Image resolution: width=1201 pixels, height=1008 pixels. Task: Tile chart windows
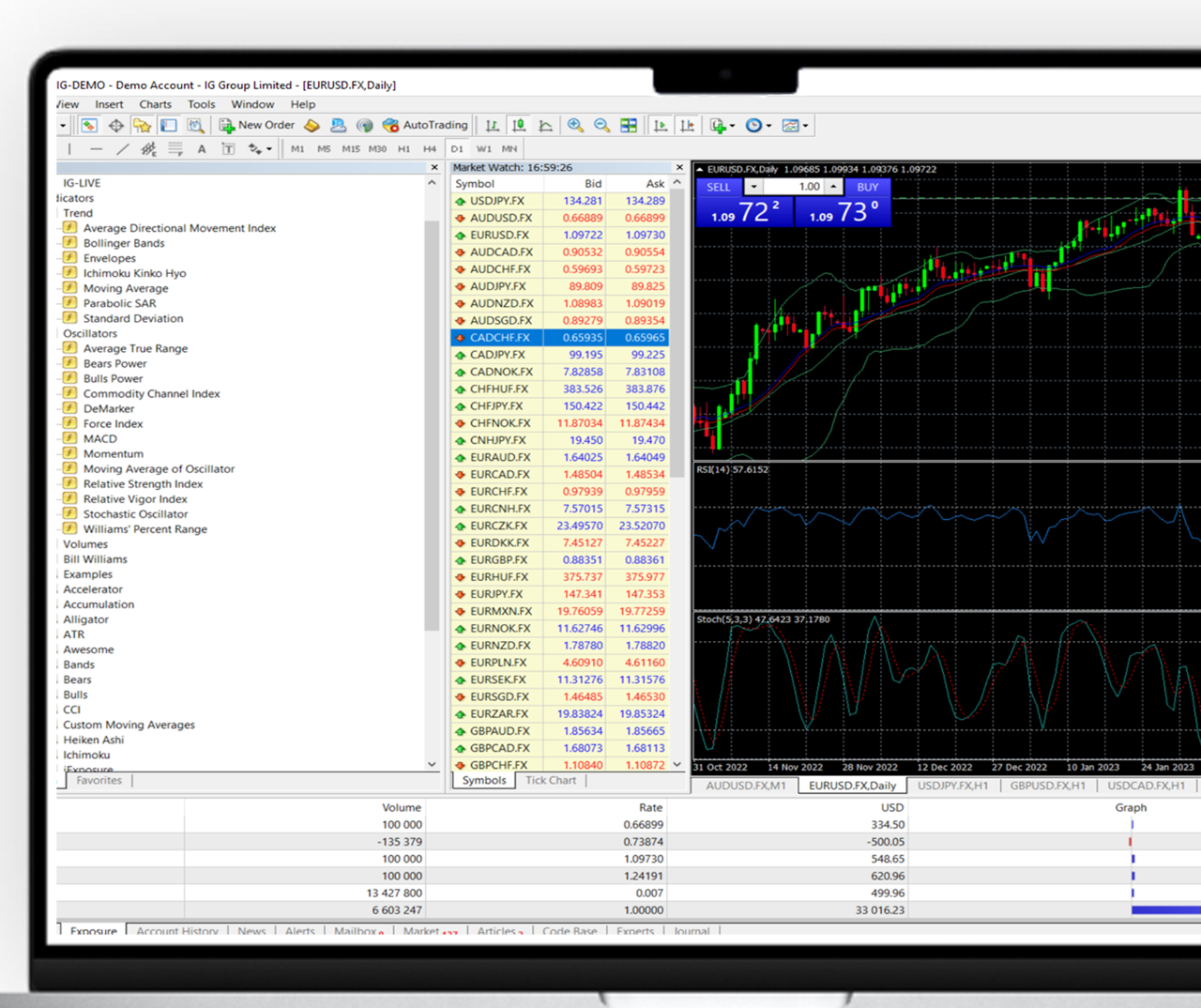[x=630, y=125]
